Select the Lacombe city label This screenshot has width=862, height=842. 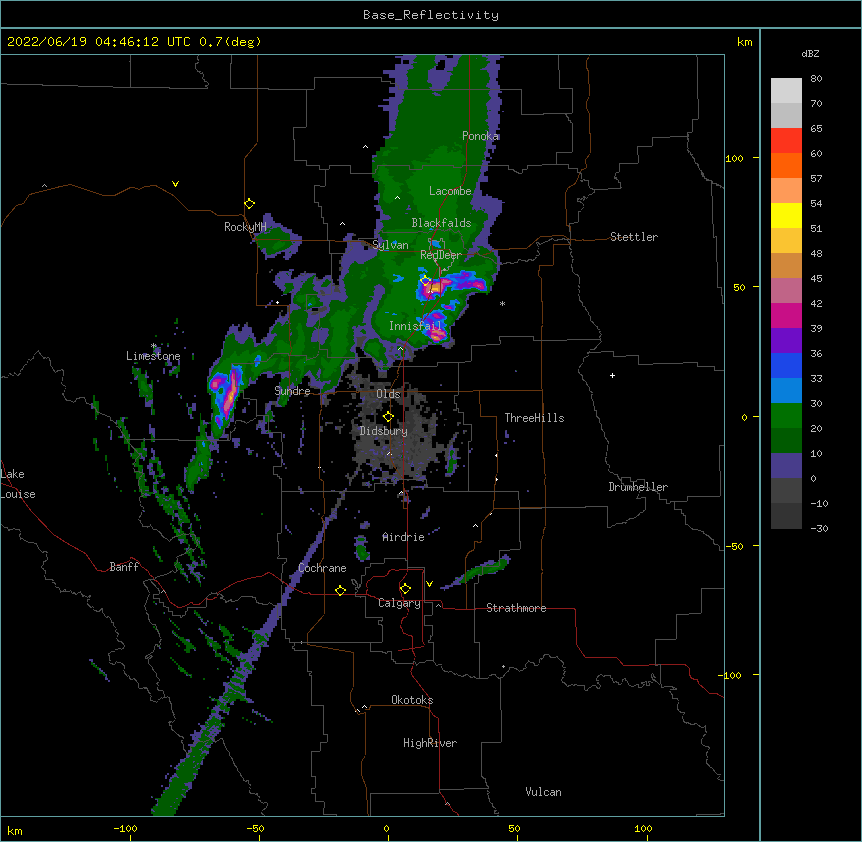point(450,191)
